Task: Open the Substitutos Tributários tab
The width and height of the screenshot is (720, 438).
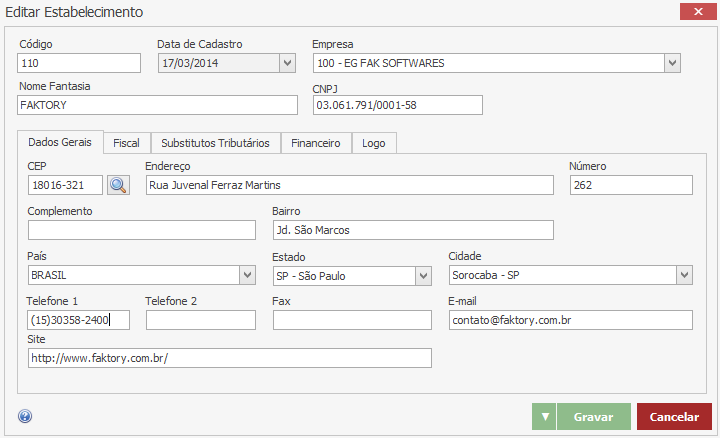Action: click(x=215, y=143)
